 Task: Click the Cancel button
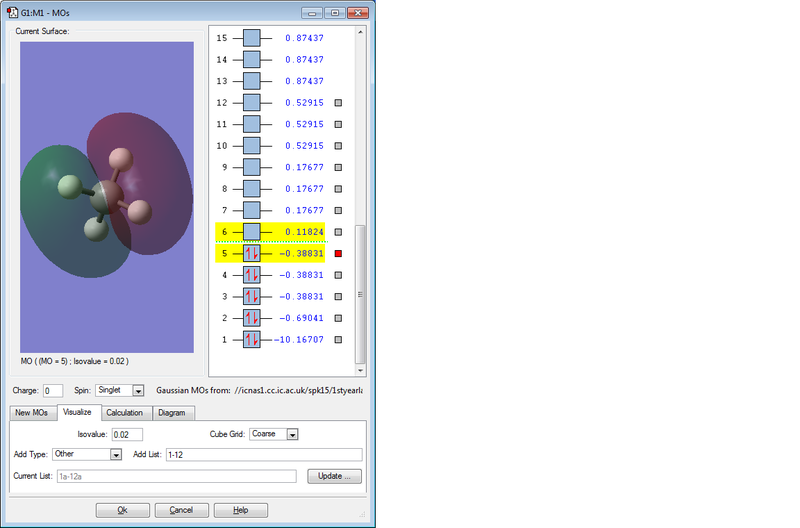coord(182,510)
